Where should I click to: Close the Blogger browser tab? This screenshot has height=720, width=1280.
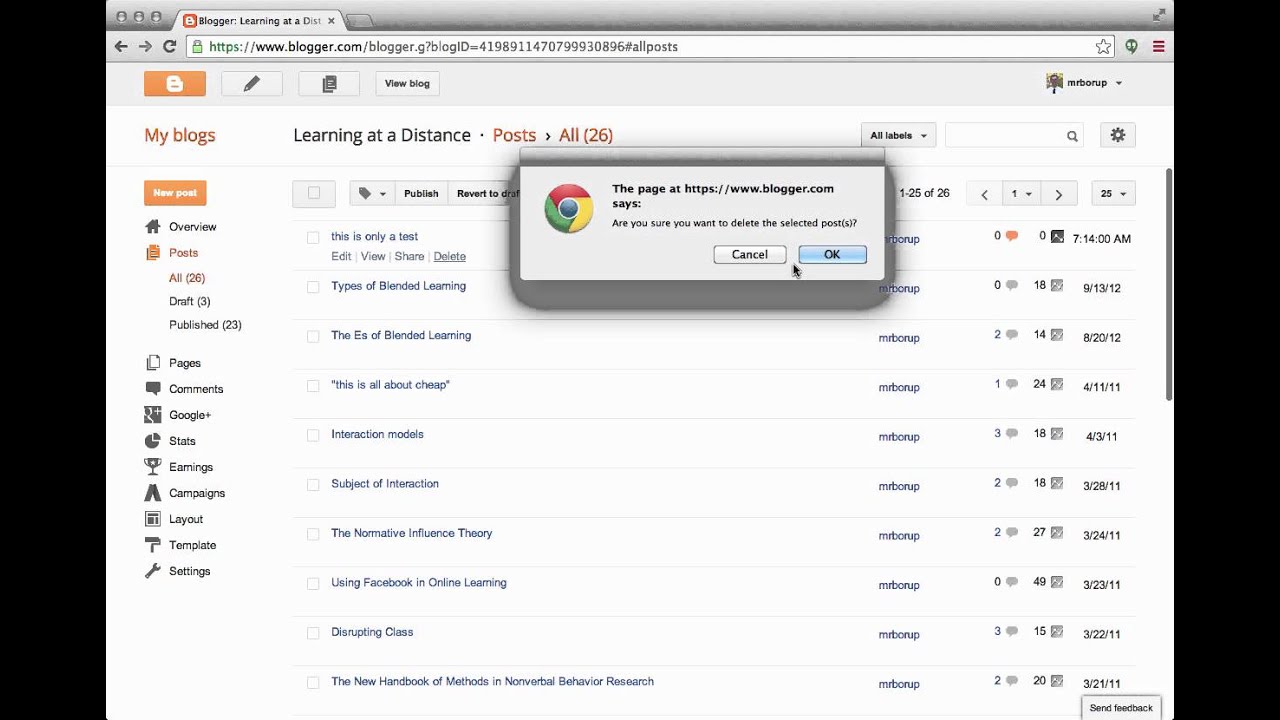331,20
